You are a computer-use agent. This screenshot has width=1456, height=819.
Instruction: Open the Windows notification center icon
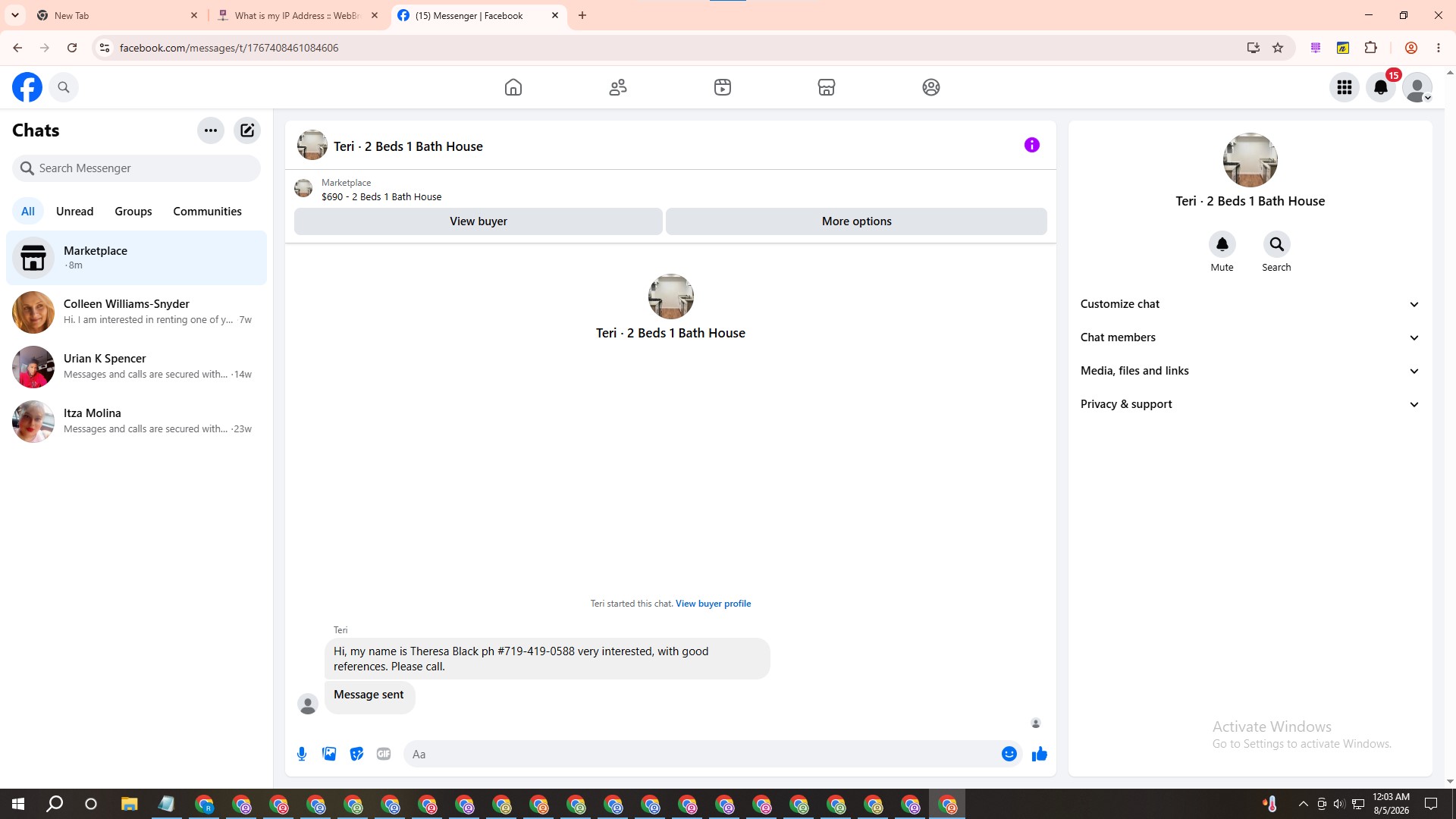tap(1431, 804)
